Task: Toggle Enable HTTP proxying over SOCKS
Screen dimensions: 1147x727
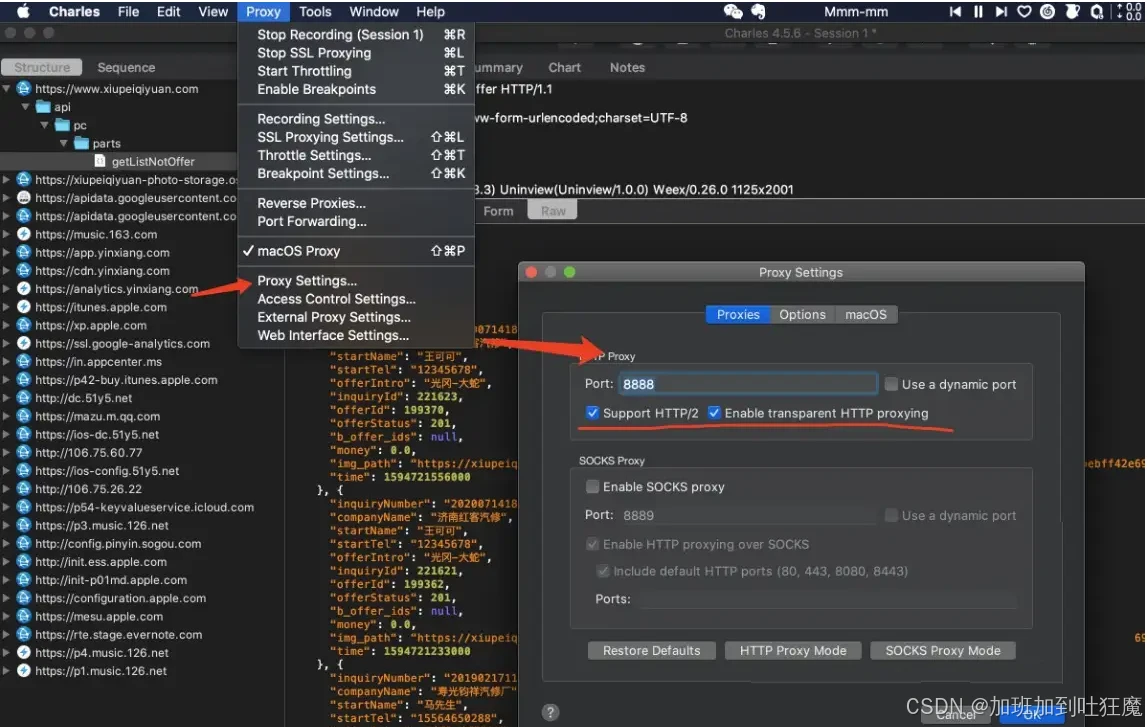Action: point(593,544)
